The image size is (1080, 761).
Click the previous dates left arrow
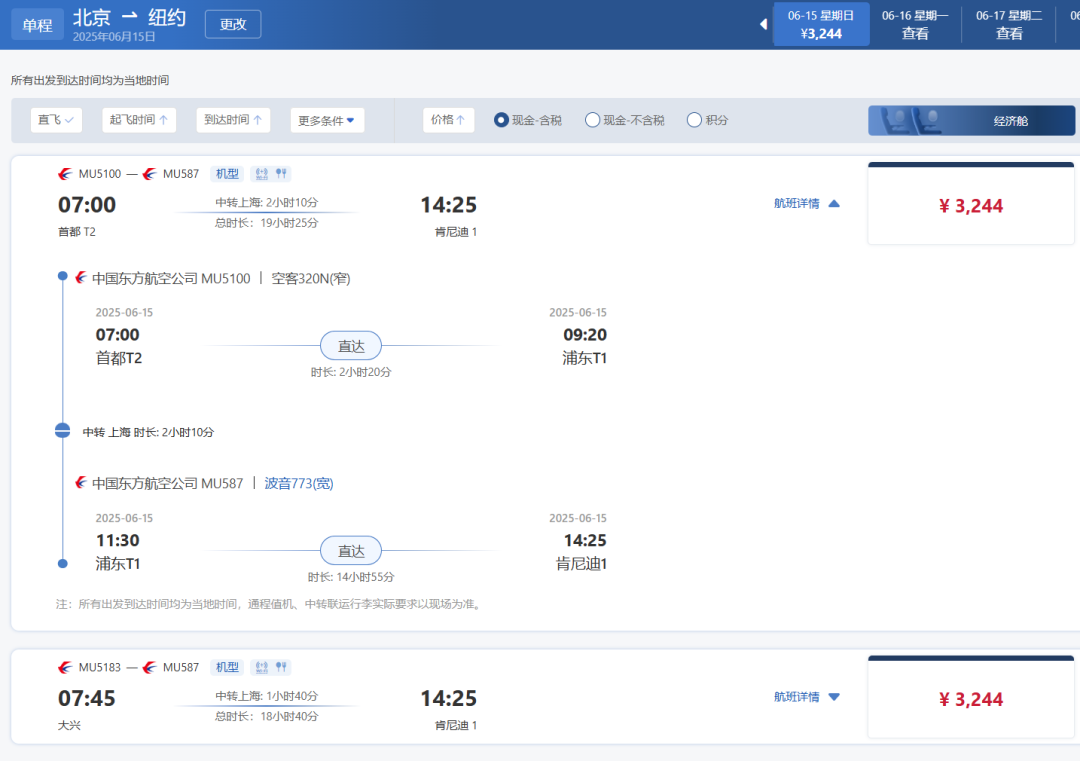(764, 24)
